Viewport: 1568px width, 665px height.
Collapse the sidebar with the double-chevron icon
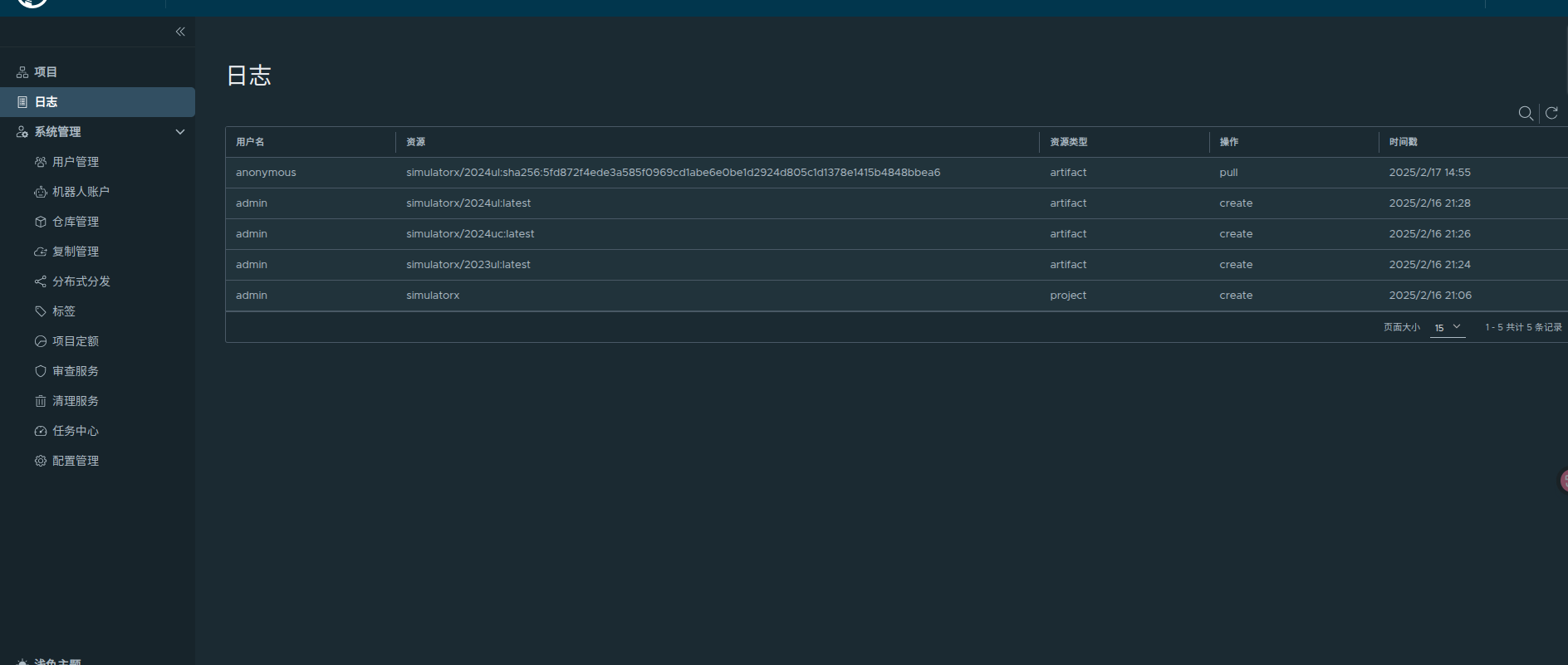coord(180,32)
